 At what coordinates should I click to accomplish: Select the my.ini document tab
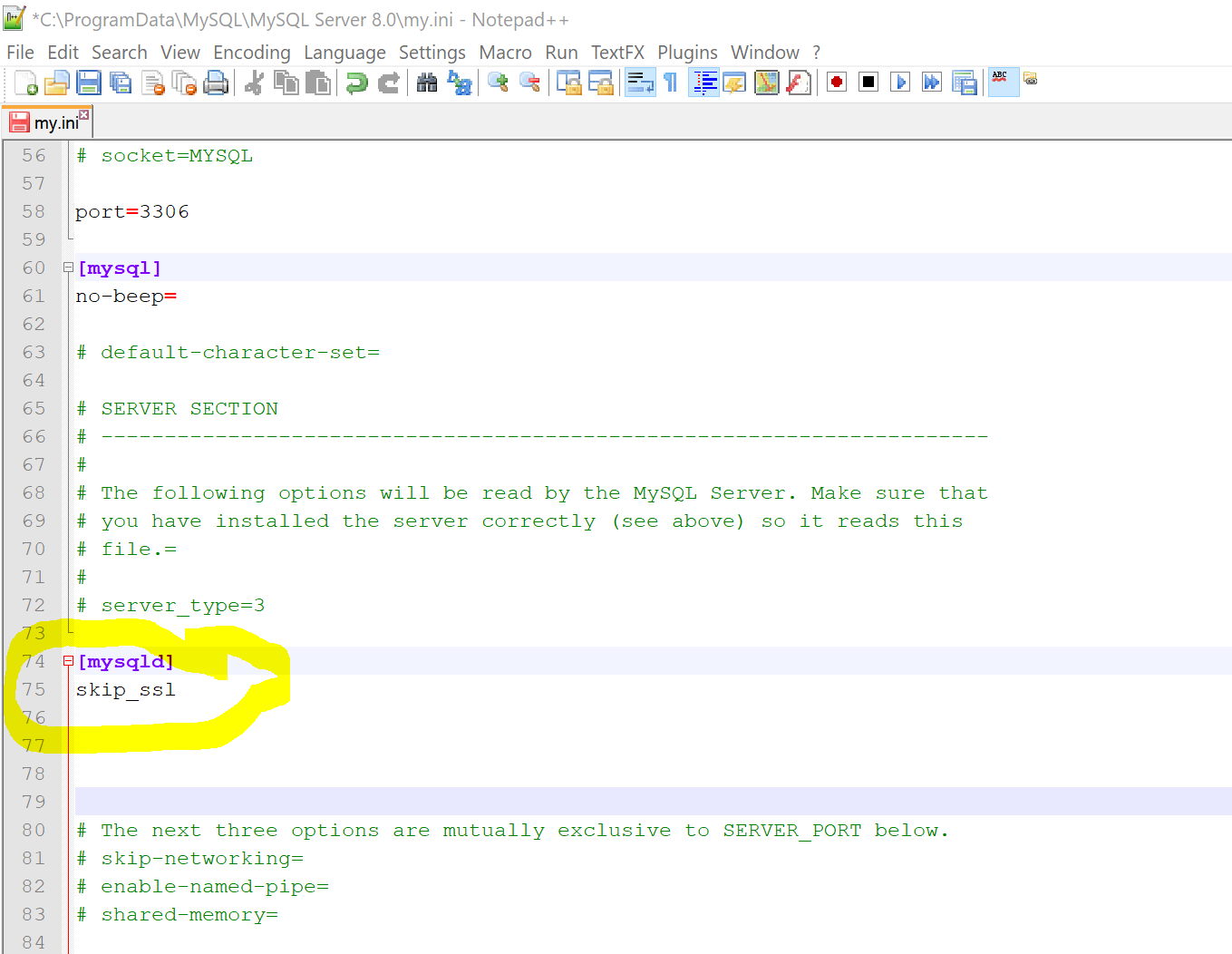tap(49, 122)
